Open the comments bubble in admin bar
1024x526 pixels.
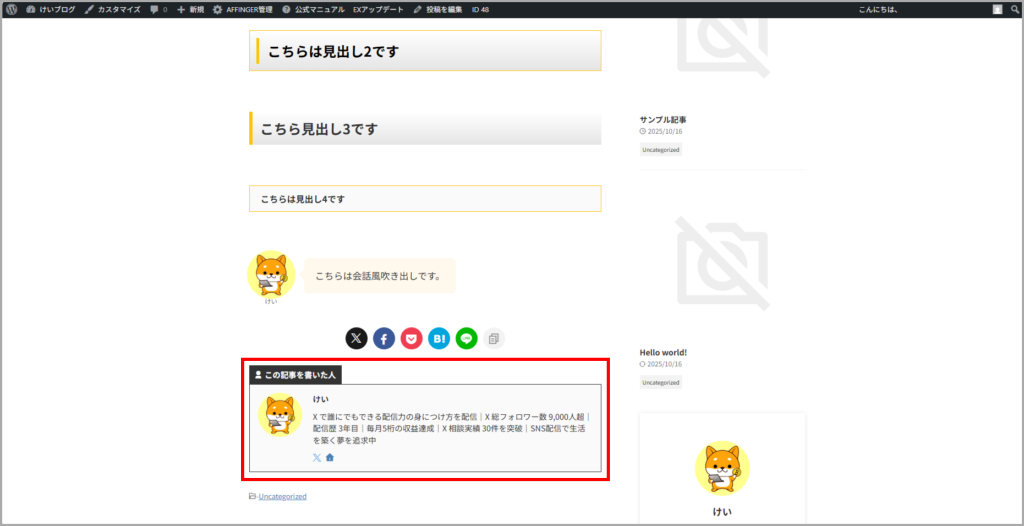(x=158, y=9)
